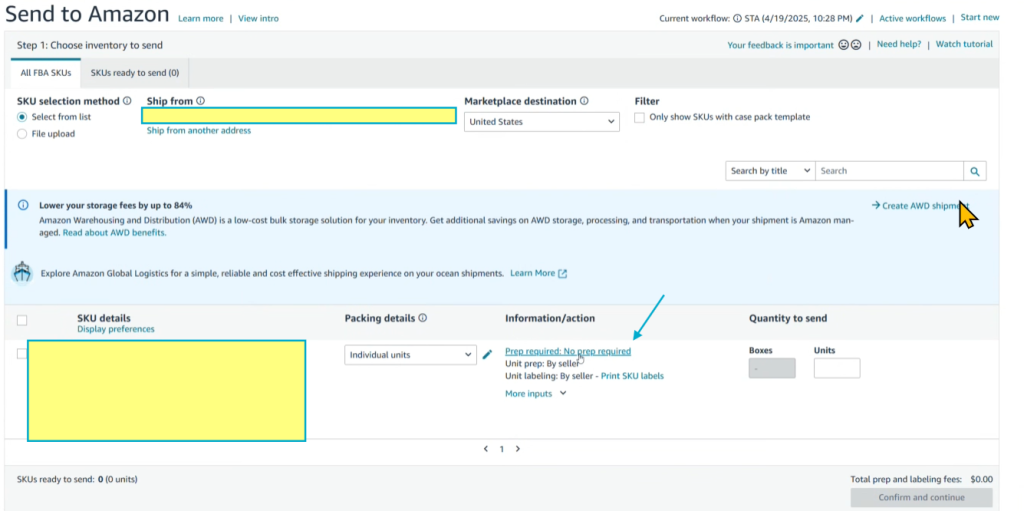Click the happy face feedback icon
1024x511 pixels.
click(x=844, y=45)
